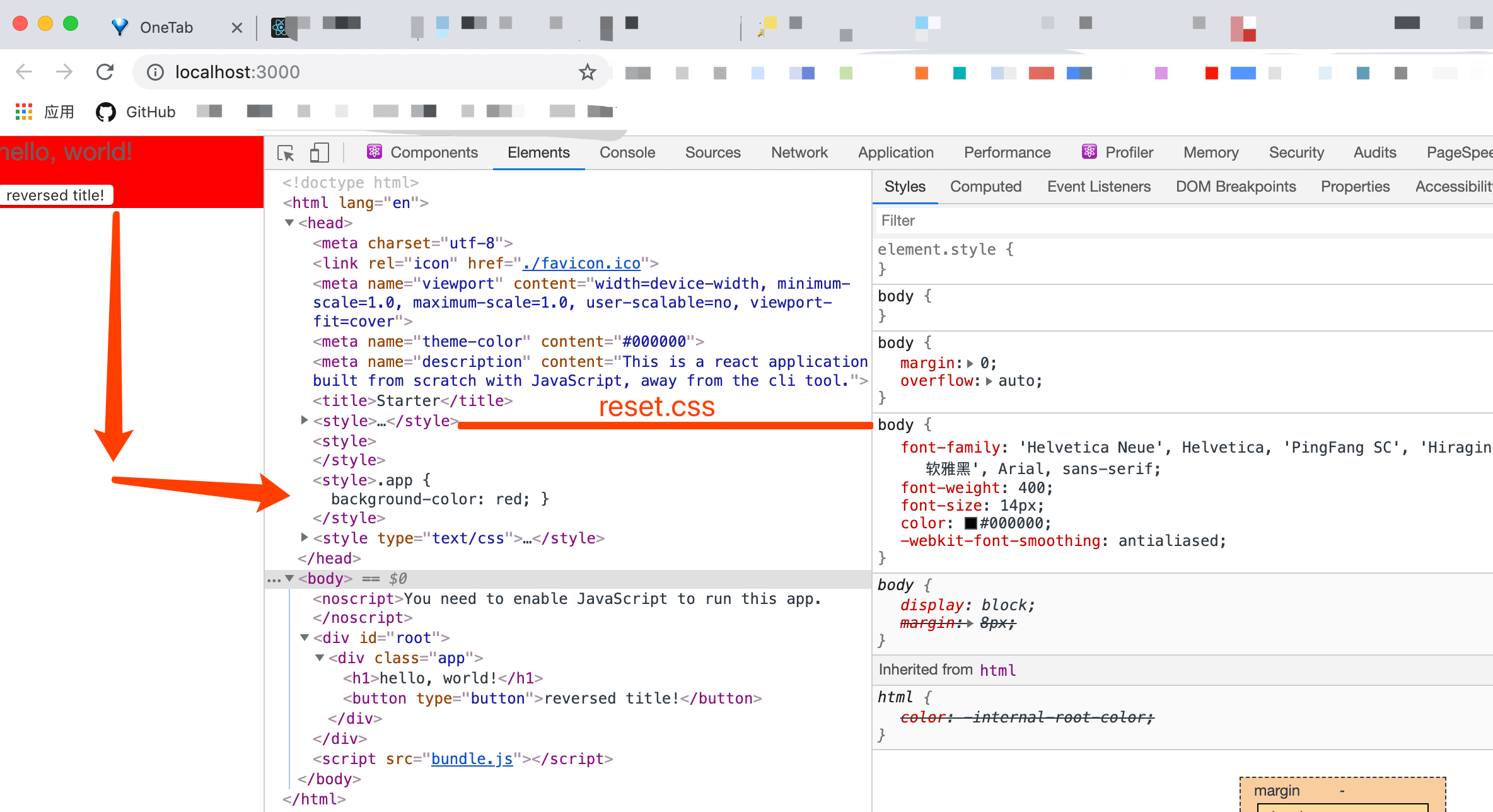View site info icon in address bar
Screen dimensions: 1493x812
pyautogui.click(x=155, y=72)
